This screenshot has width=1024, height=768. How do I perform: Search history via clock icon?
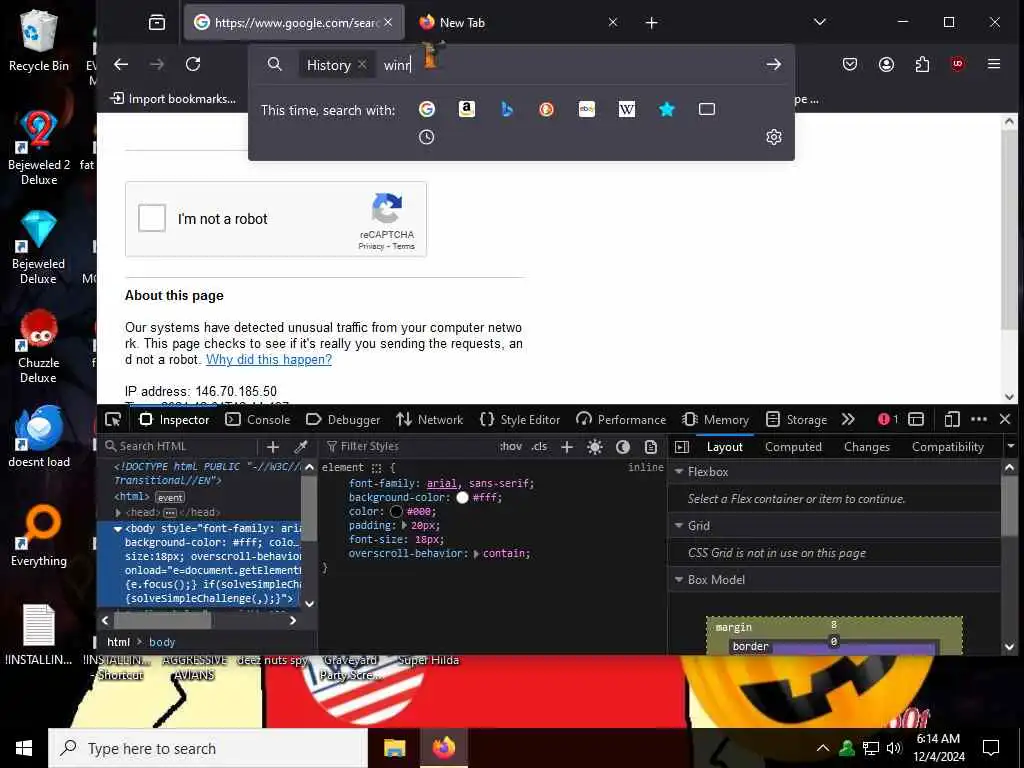click(426, 137)
